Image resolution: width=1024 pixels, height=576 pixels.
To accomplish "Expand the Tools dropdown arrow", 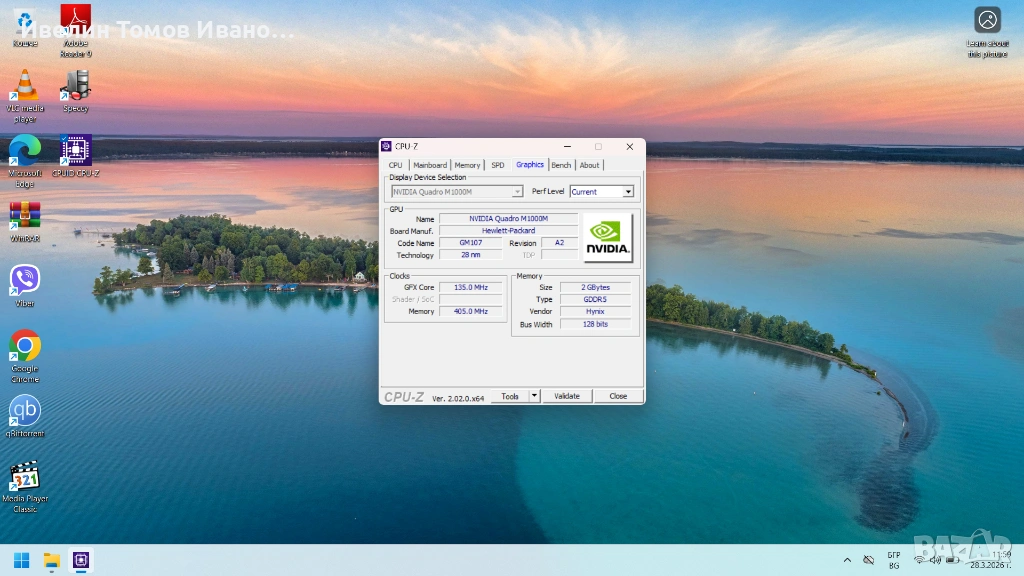I will (534, 396).
